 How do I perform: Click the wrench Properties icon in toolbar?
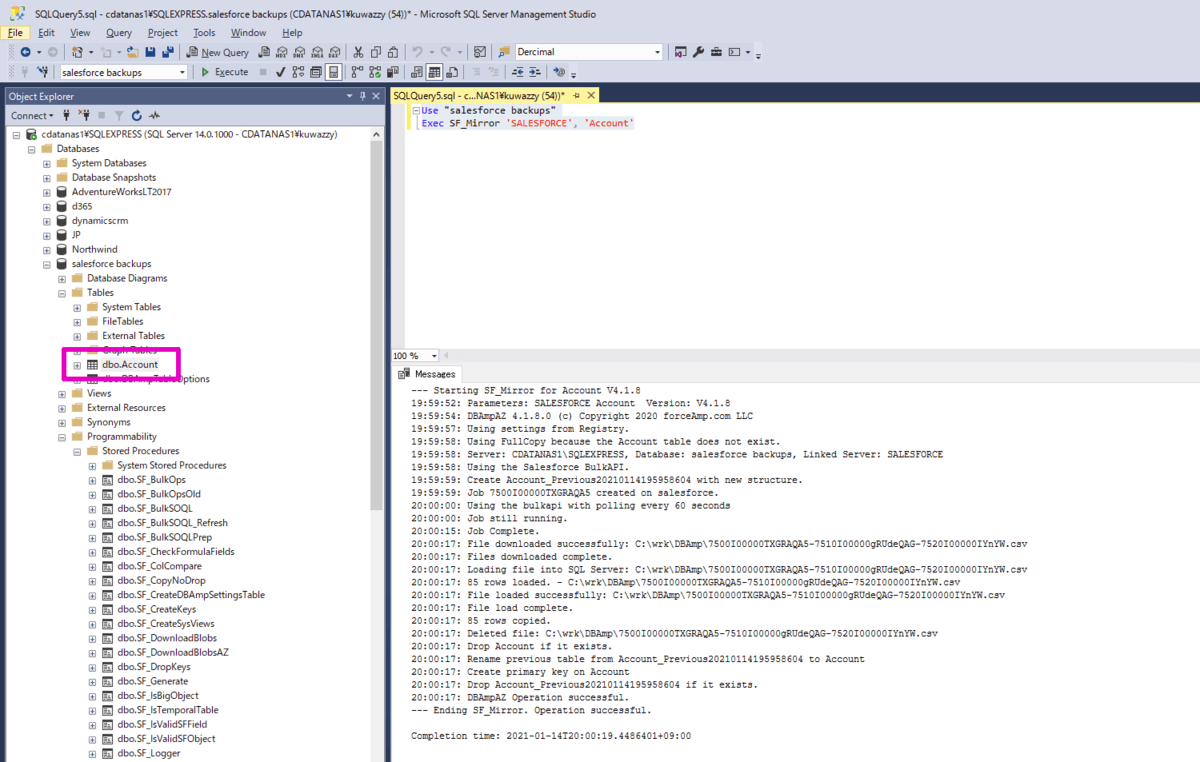click(x=699, y=52)
